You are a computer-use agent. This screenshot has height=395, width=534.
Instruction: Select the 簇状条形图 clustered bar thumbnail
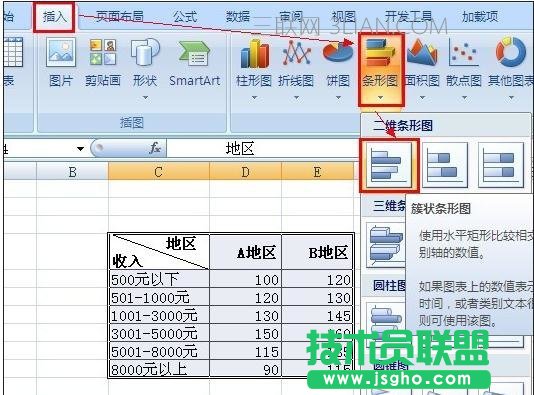click(389, 165)
